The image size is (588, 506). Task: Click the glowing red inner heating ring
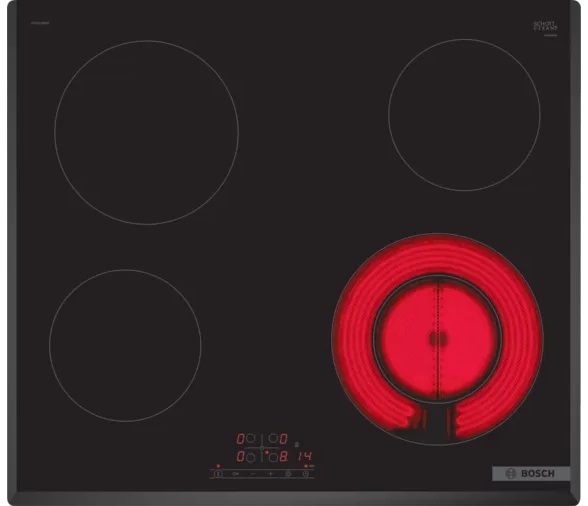(437, 339)
